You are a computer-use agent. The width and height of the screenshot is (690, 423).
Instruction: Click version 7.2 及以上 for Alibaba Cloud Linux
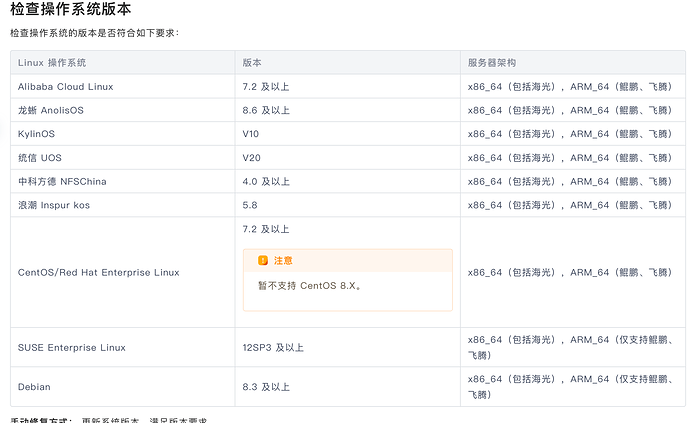coord(266,87)
